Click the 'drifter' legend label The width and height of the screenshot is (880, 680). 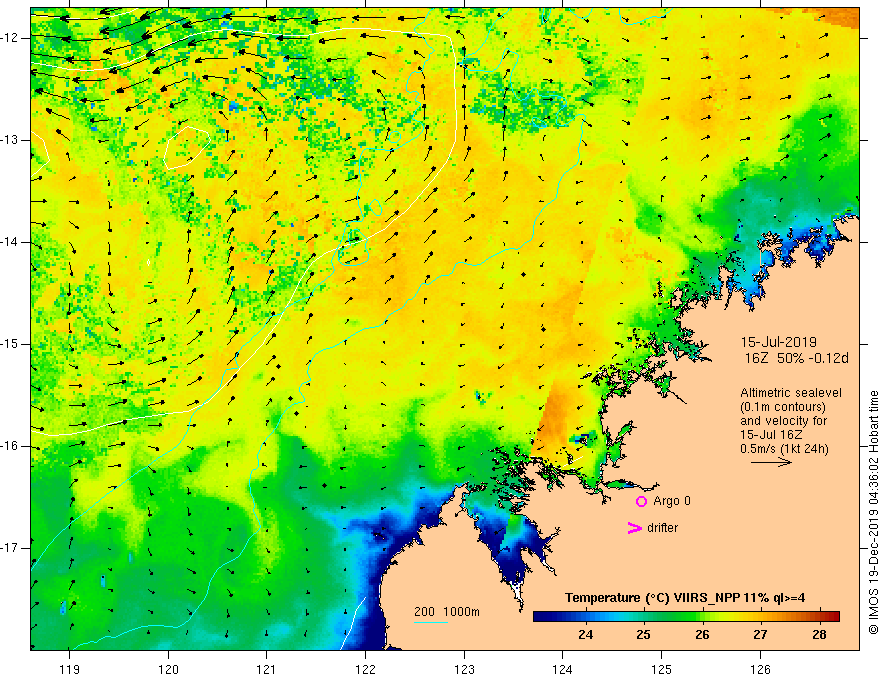tap(662, 528)
